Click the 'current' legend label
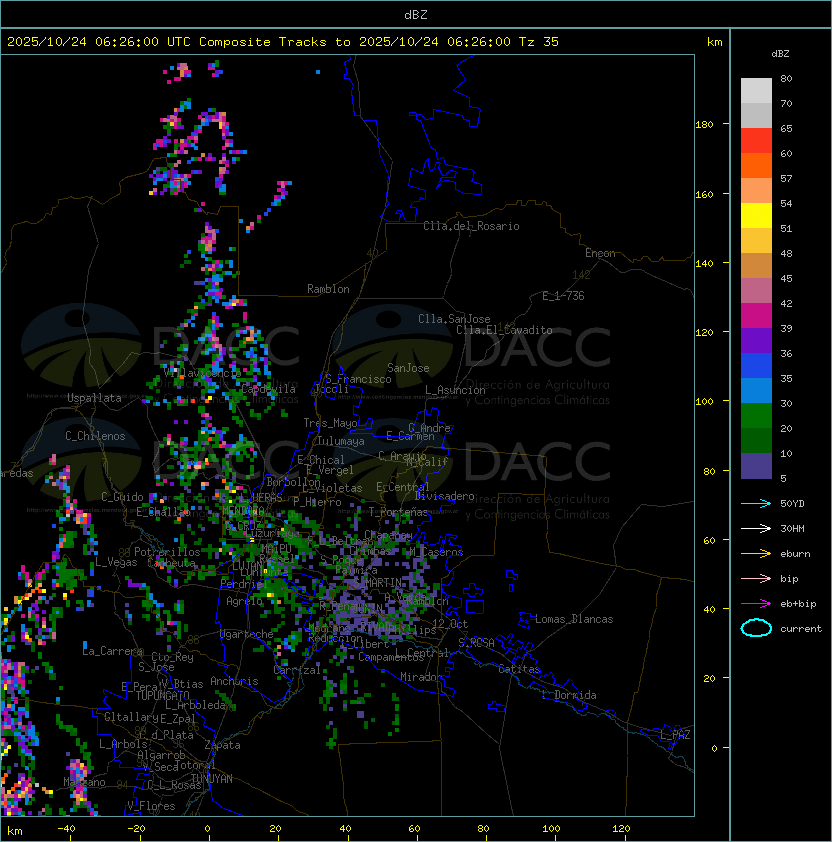The width and height of the screenshot is (832, 842). point(801,628)
